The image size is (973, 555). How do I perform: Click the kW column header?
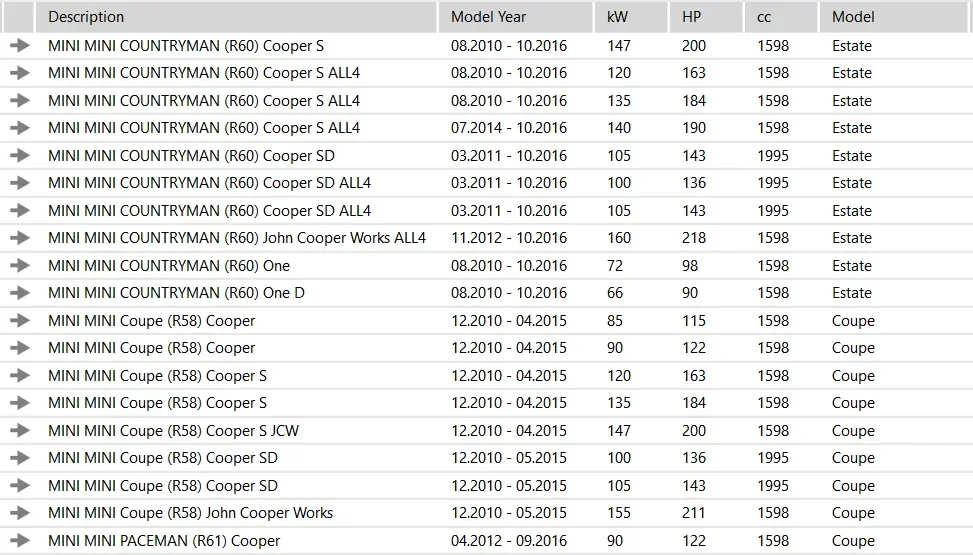(630, 17)
